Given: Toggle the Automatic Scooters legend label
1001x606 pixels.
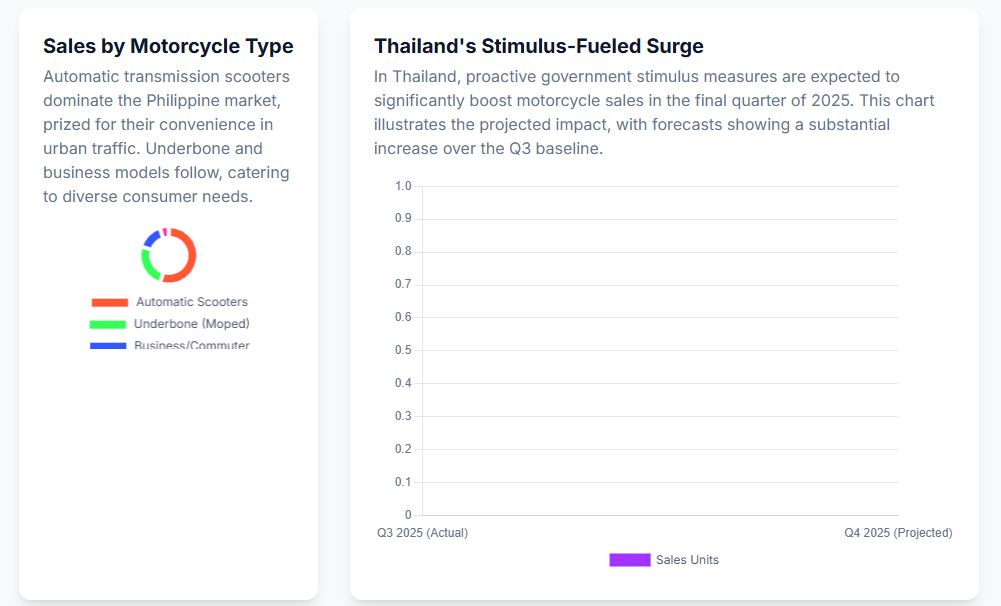Looking at the screenshot, I should click(191, 302).
